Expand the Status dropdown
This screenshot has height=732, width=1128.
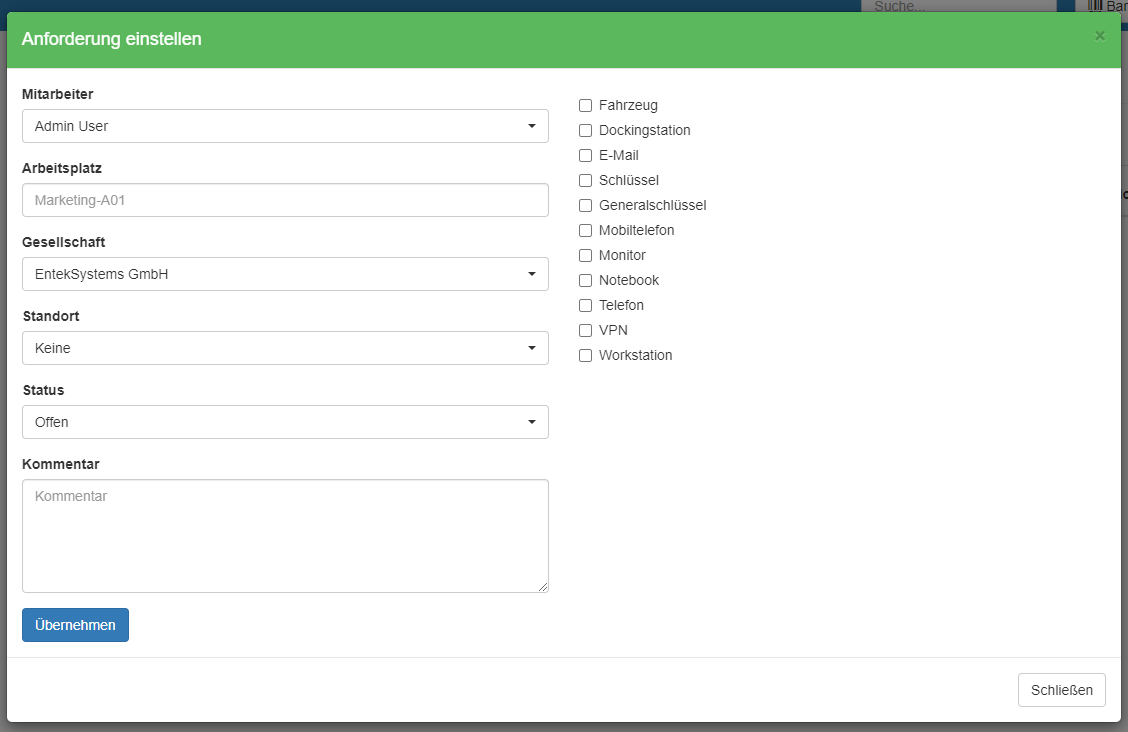click(x=285, y=422)
